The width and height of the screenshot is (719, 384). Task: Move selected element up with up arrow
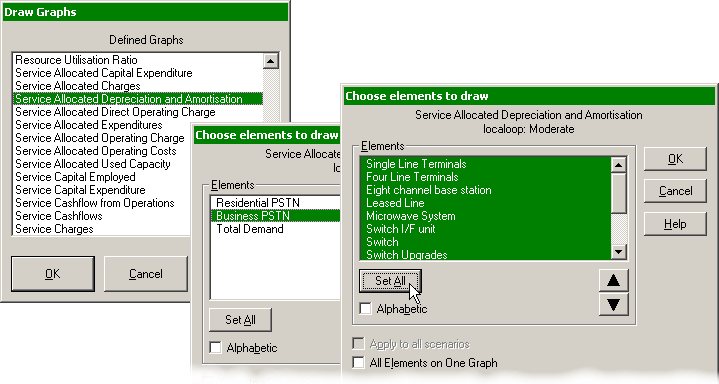pos(614,280)
